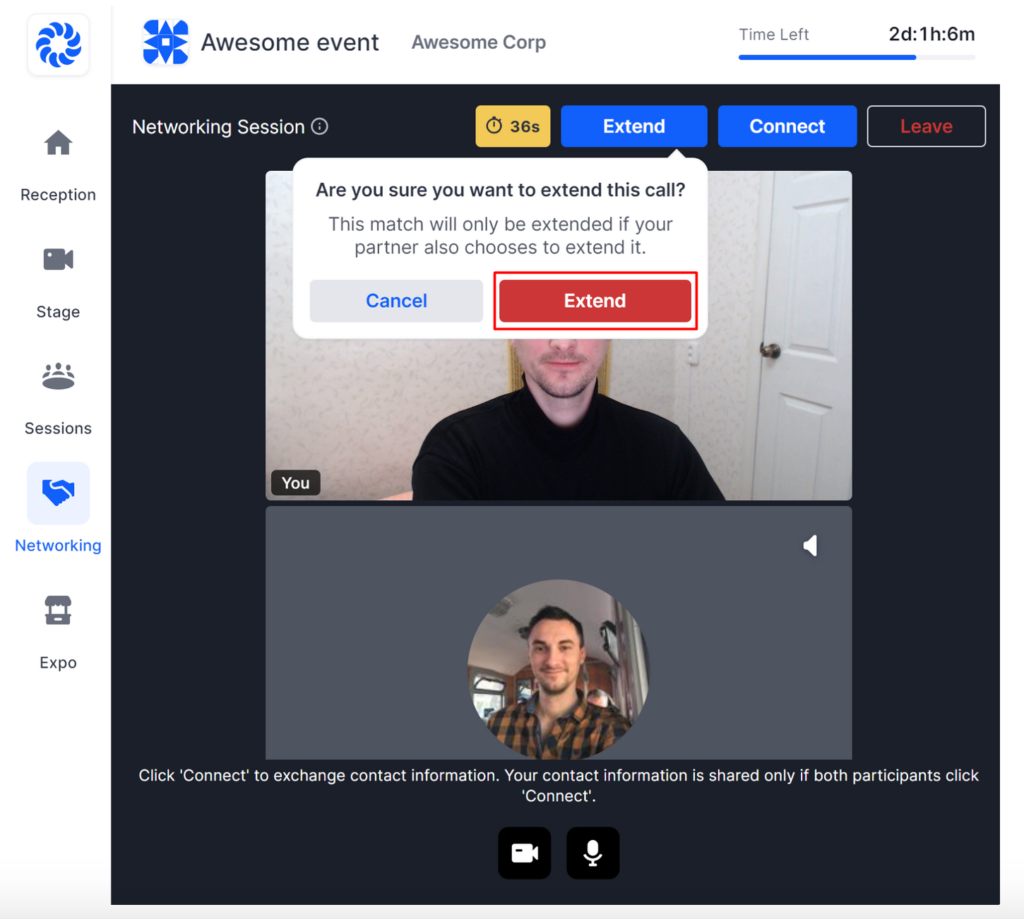Screen dimensions: 1024x919
Task: Click the stopwatch icon in timer
Action: (494, 125)
